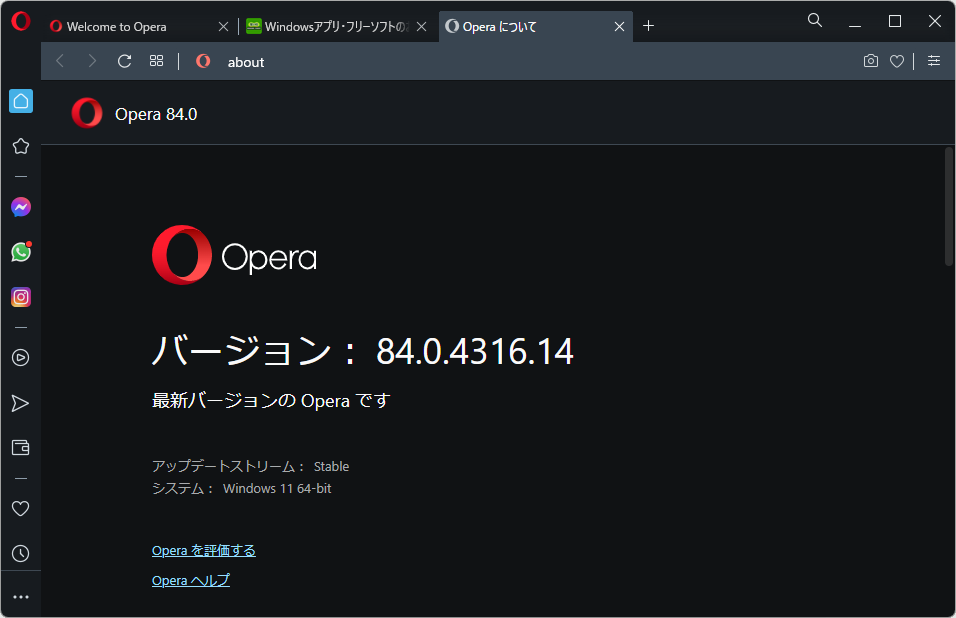The height and width of the screenshot is (618, 956).
Task: Open sidebar setup via the three dots
Action: [x=21, y=596]
